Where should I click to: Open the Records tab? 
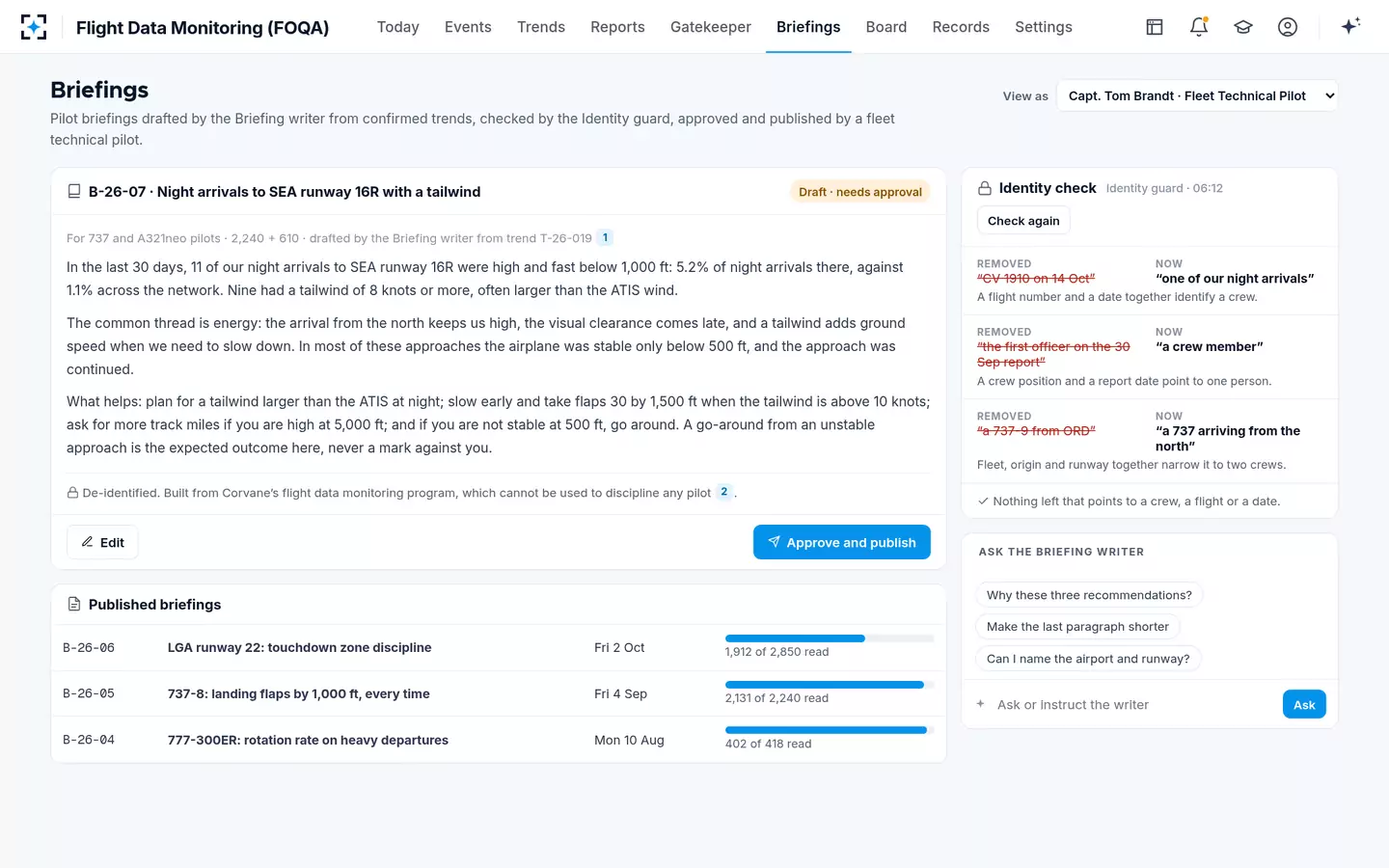click(x=961, y=27)
